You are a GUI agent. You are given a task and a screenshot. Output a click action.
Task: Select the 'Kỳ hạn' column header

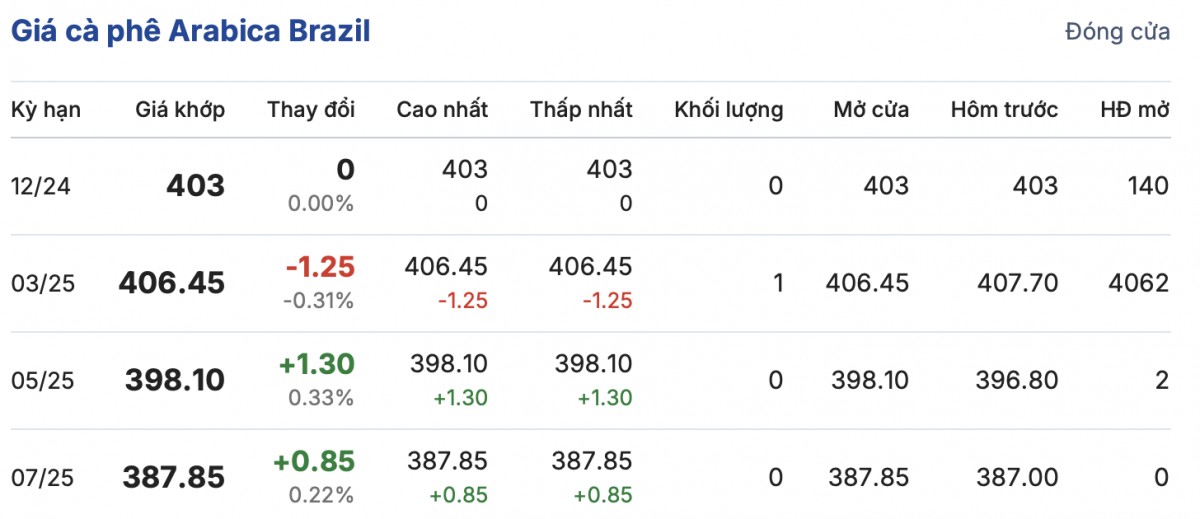click(46, 110)
